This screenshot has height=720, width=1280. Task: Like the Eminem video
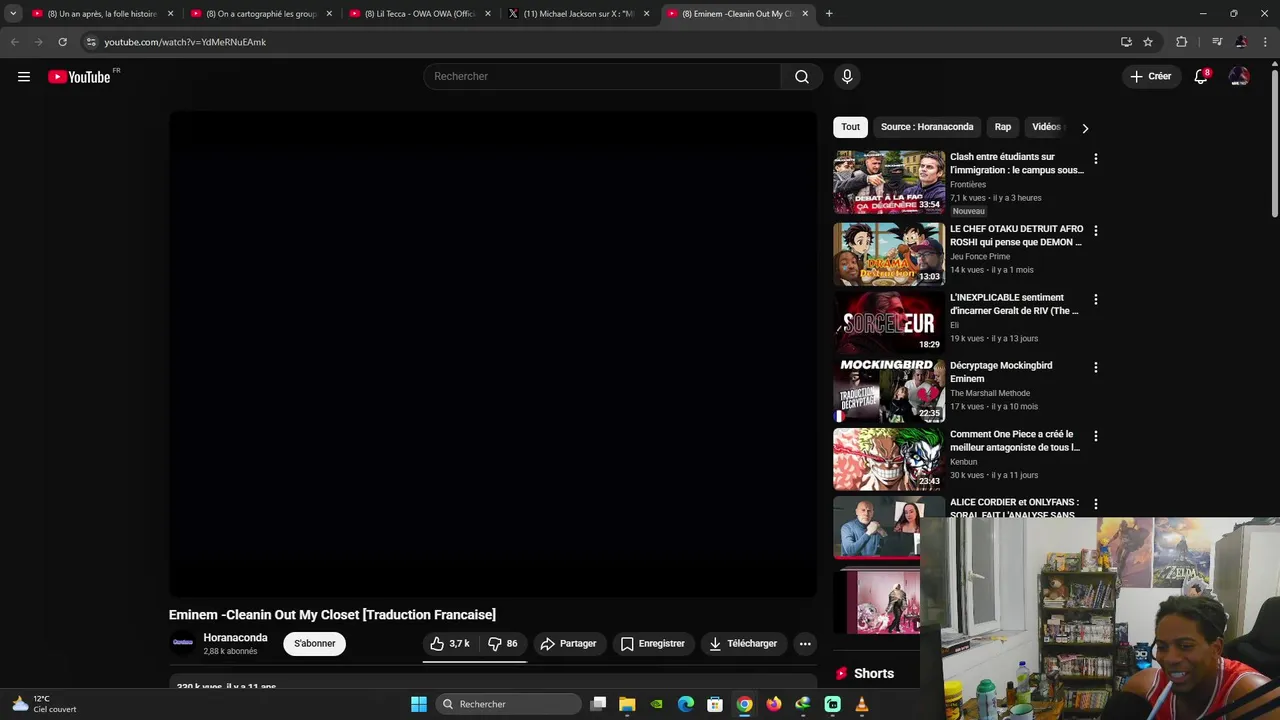(x=450, y=644)
